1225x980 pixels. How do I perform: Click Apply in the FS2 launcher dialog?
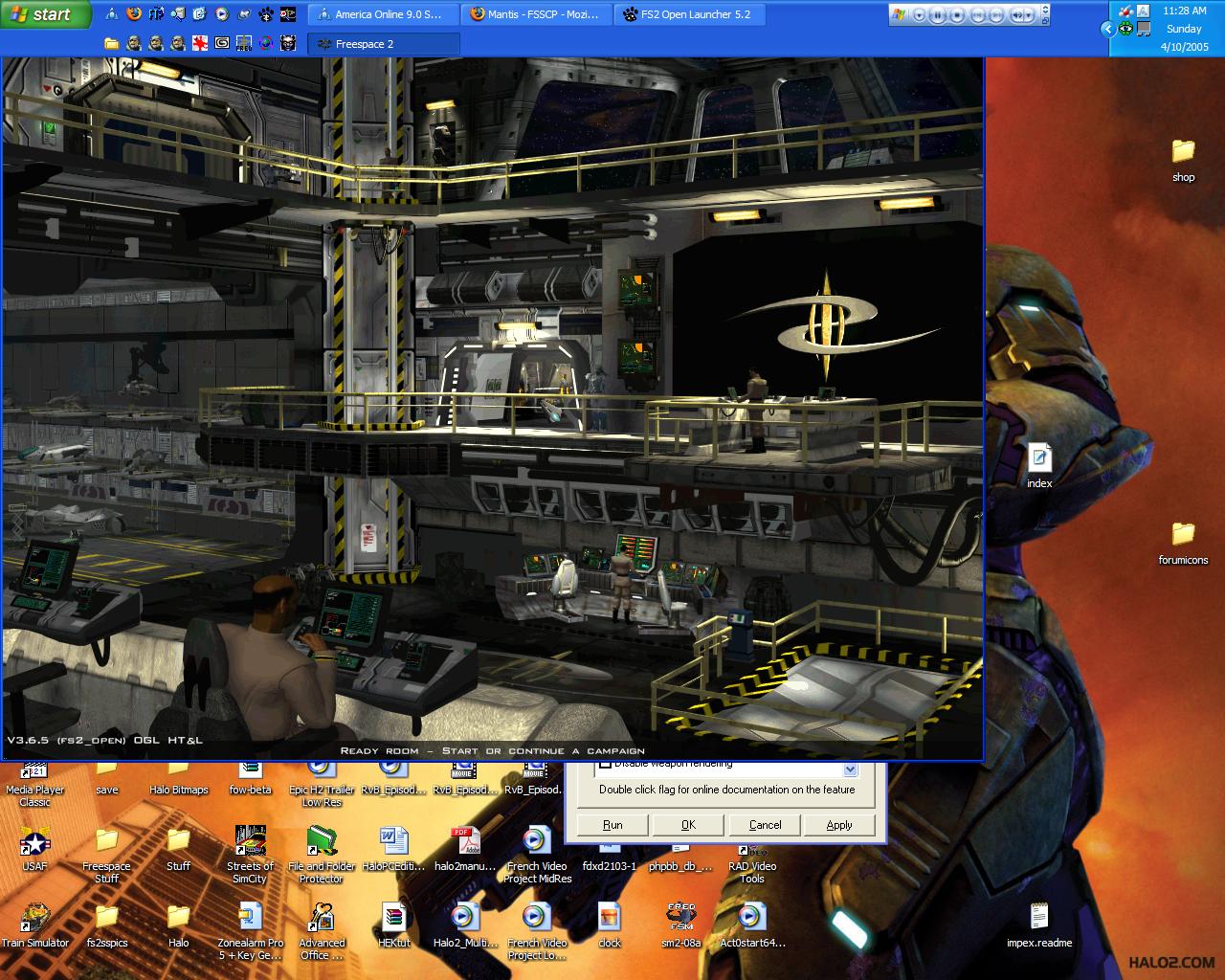[839, 825]
